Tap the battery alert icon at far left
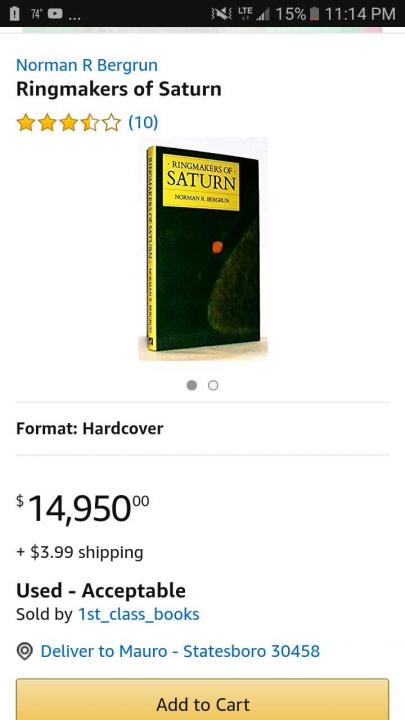The height and width of the screenshot is (720, 405). (15, 14)
